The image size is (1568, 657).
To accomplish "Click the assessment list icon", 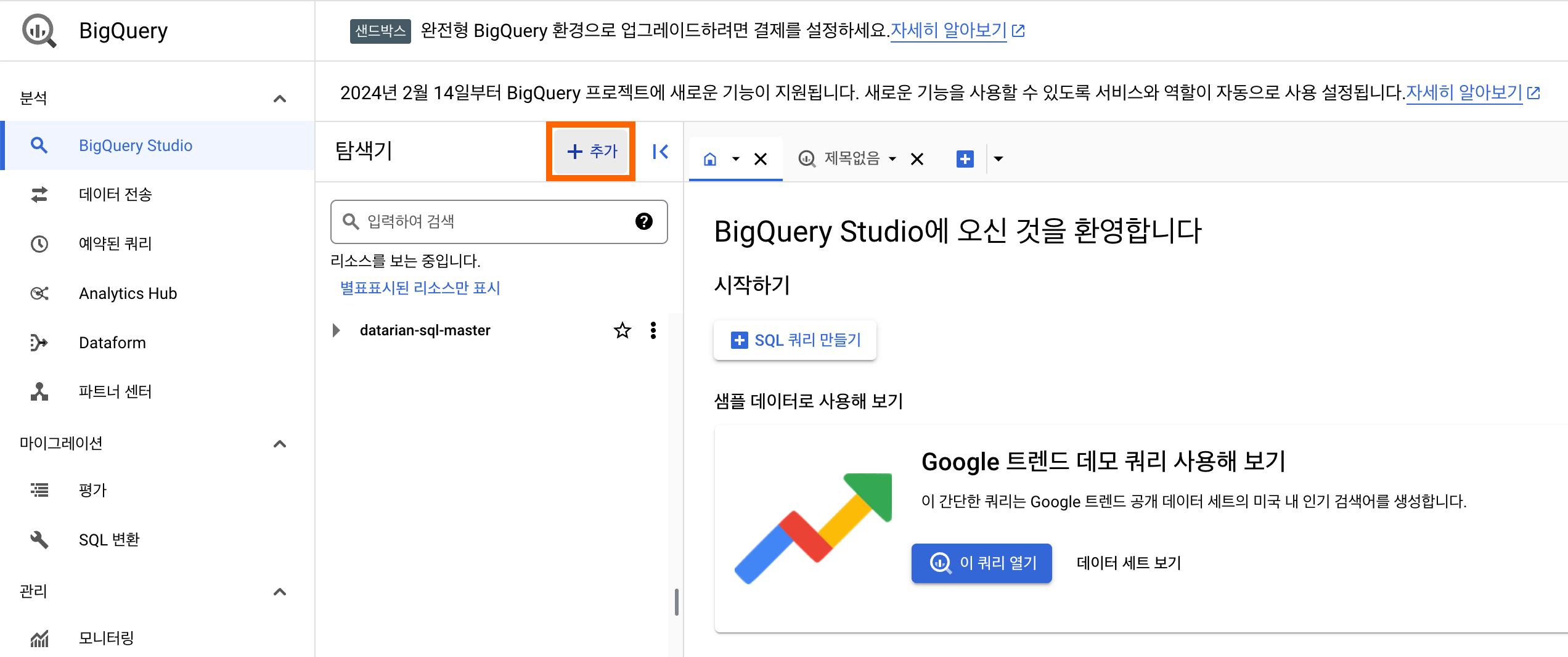I will 39,491.
